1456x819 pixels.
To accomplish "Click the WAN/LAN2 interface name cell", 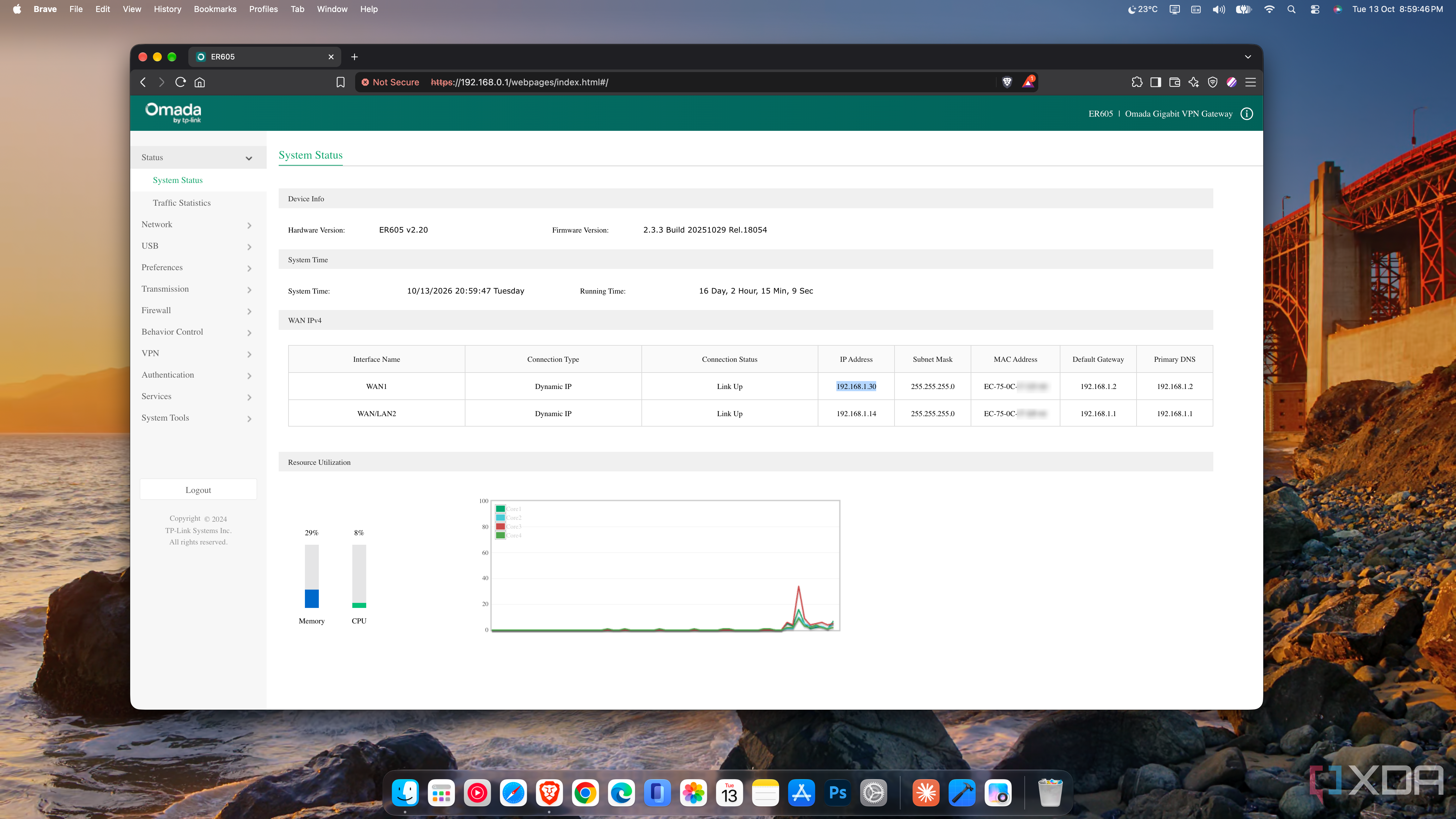I will pyautogui.click(x=376, y=413).
